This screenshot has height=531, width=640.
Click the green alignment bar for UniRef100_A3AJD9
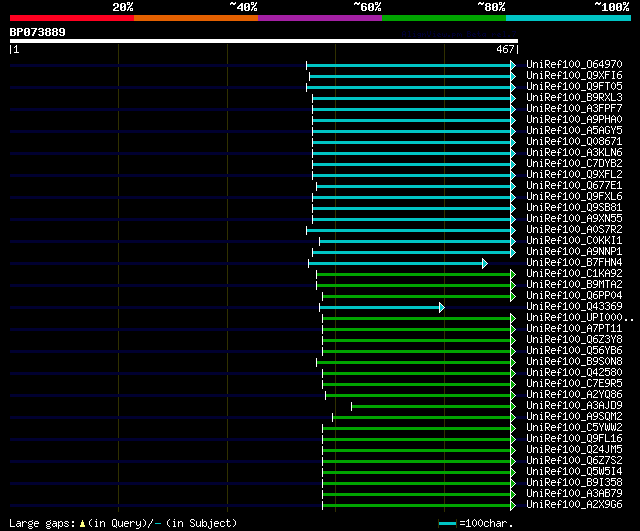tap(431, 407)
